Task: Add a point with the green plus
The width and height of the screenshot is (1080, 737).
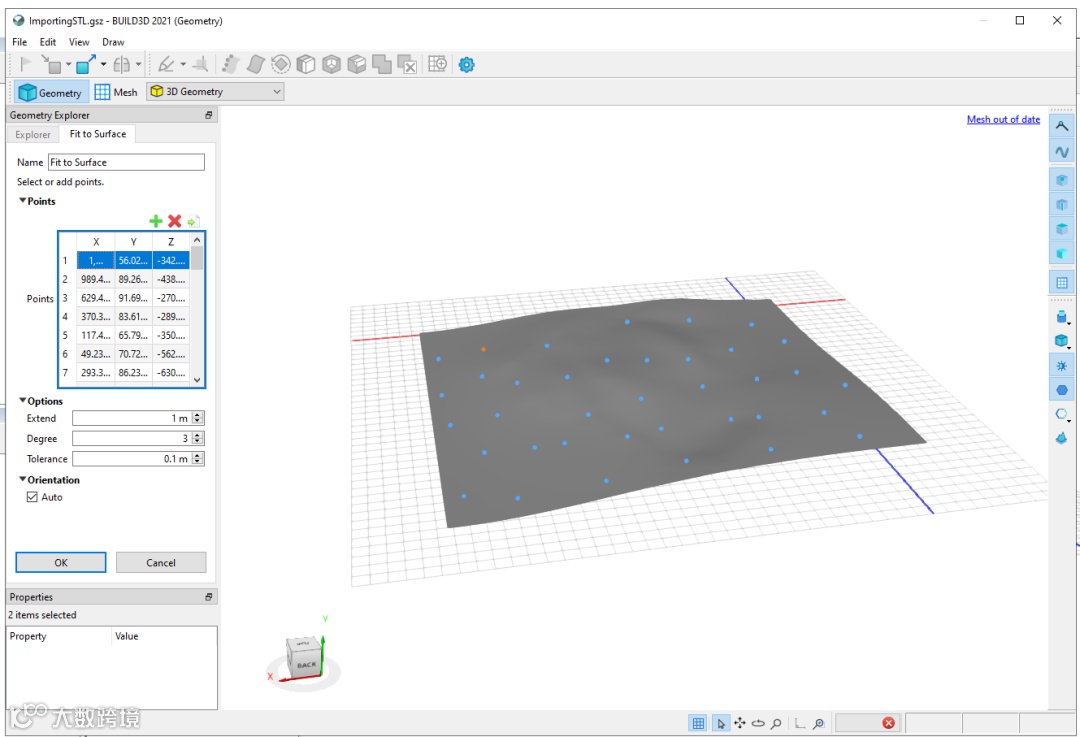Action: [156, 221]
